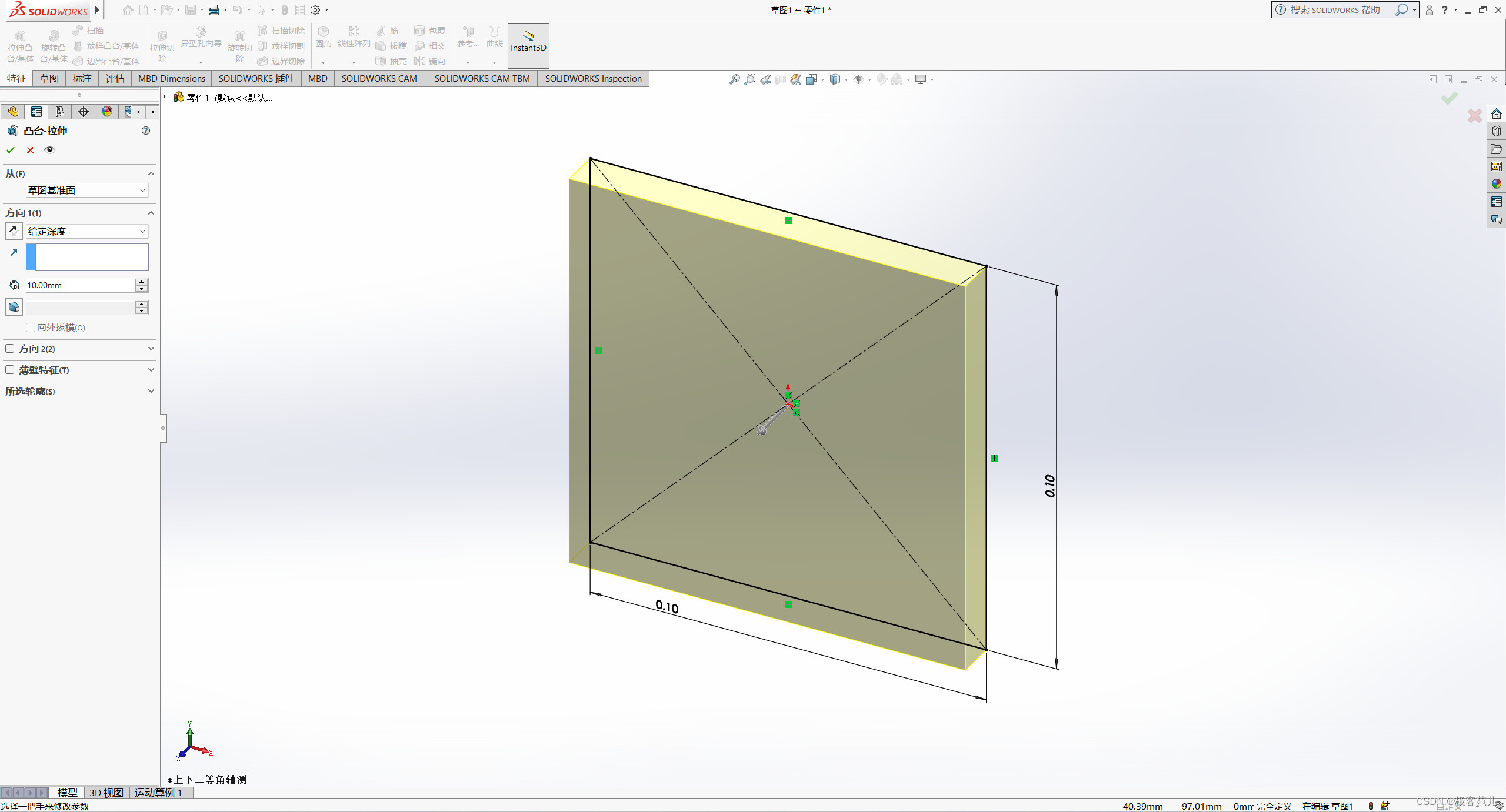Confirm extrude with green checkmark
This screenshot has width=1506, height=812.
click(x=11, y=150)
